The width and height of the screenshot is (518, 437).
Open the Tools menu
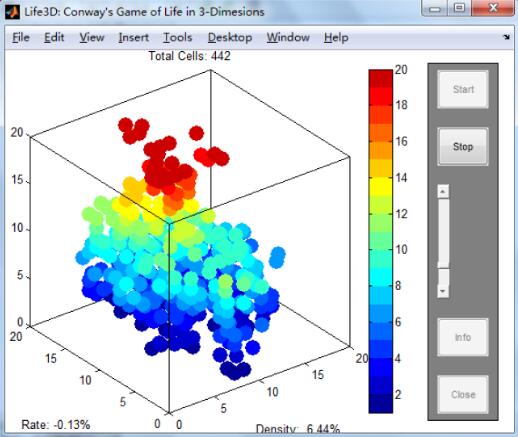point(178,37)
